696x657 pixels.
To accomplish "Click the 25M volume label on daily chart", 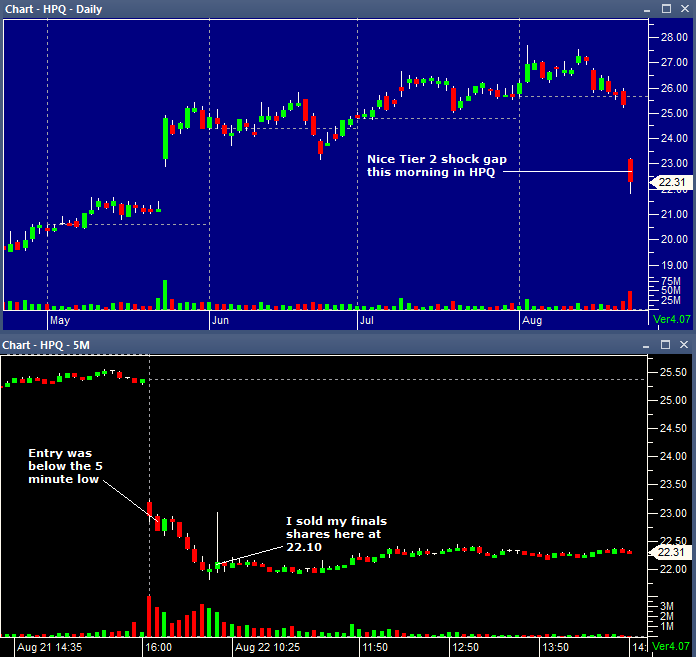I will [671, 301].
